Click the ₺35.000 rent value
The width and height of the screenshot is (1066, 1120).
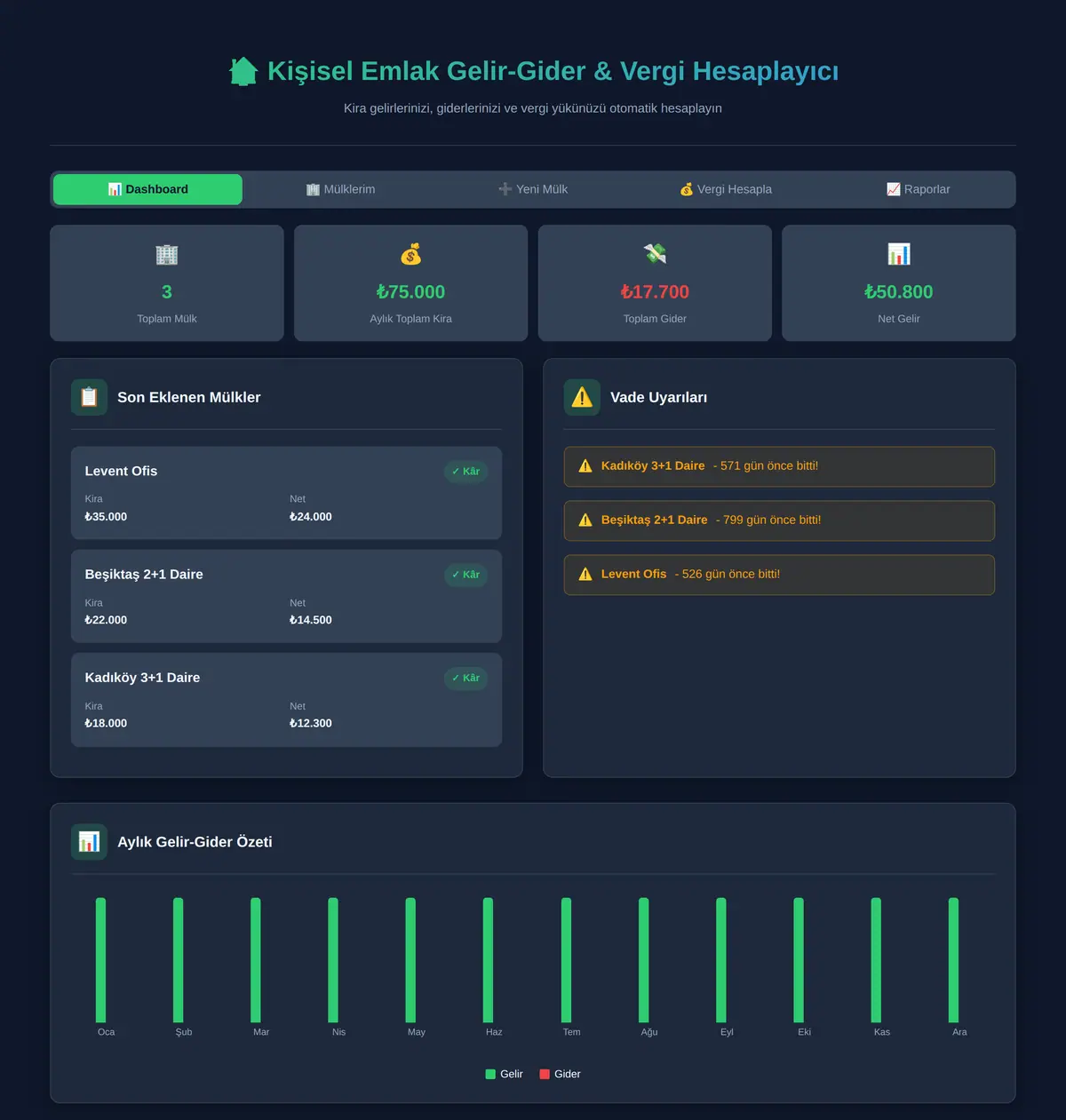pyautogui.click(x=106, y=517)
